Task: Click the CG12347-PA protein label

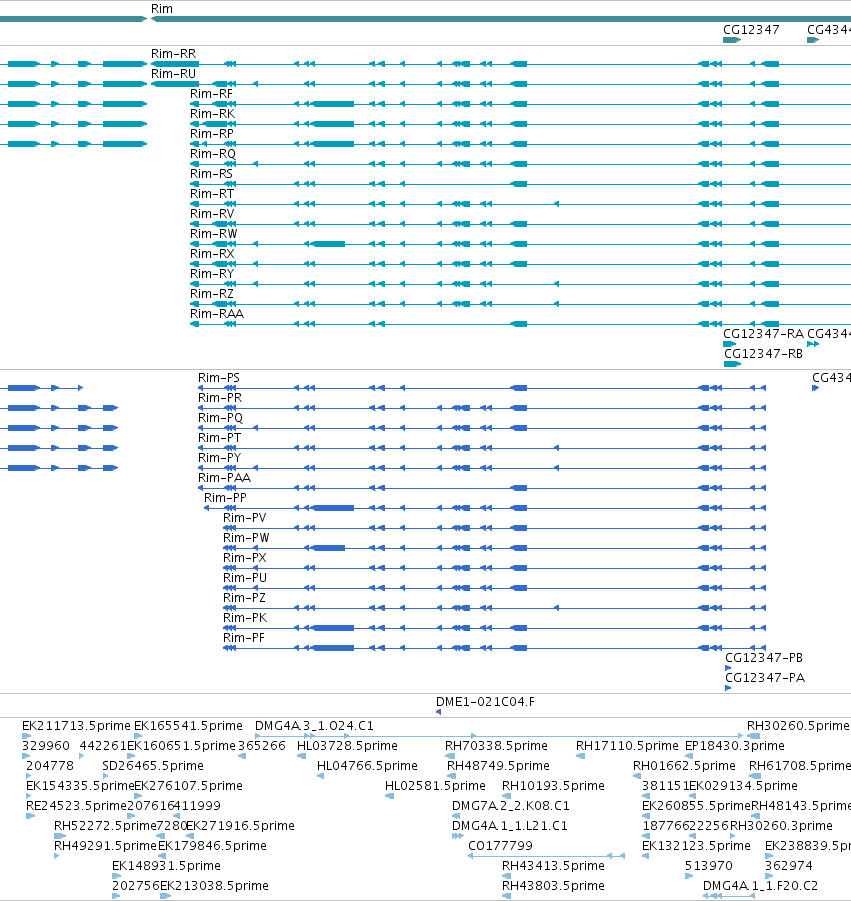Action: pos(765,678)
